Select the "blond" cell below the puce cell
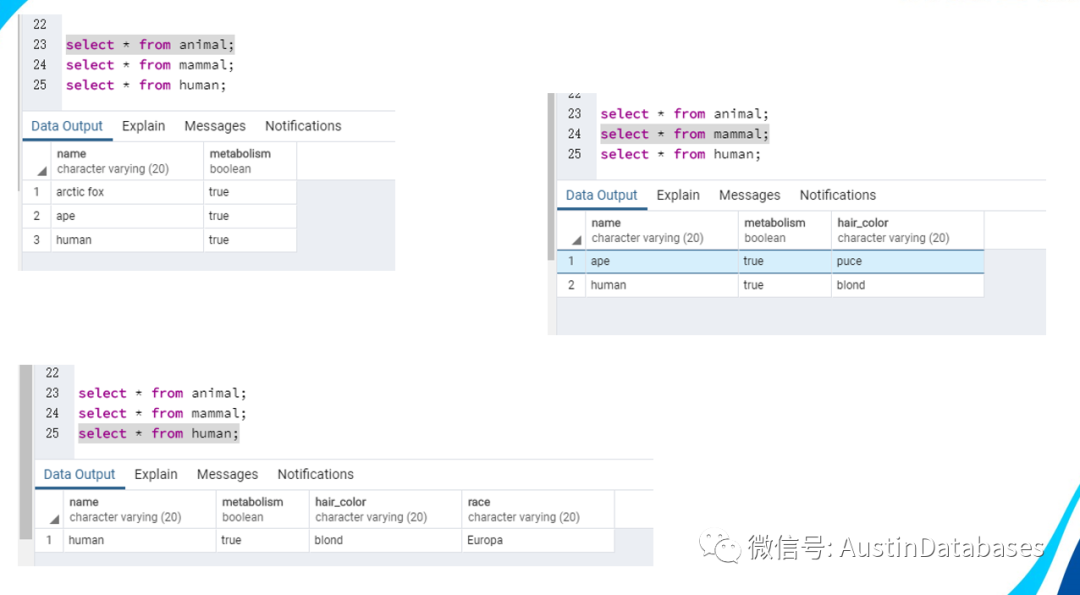Image resolution: width=1080 pixels, height=595 pixels. [x=851, y=285]
